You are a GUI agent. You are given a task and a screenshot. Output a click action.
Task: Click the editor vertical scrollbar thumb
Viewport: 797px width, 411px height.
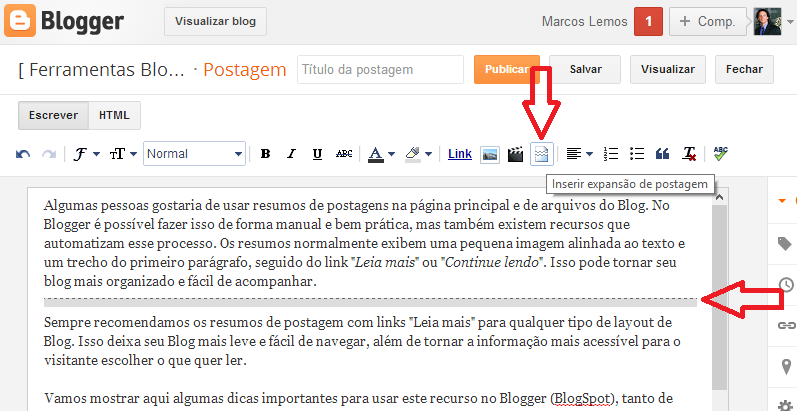(x=719, y=297)
